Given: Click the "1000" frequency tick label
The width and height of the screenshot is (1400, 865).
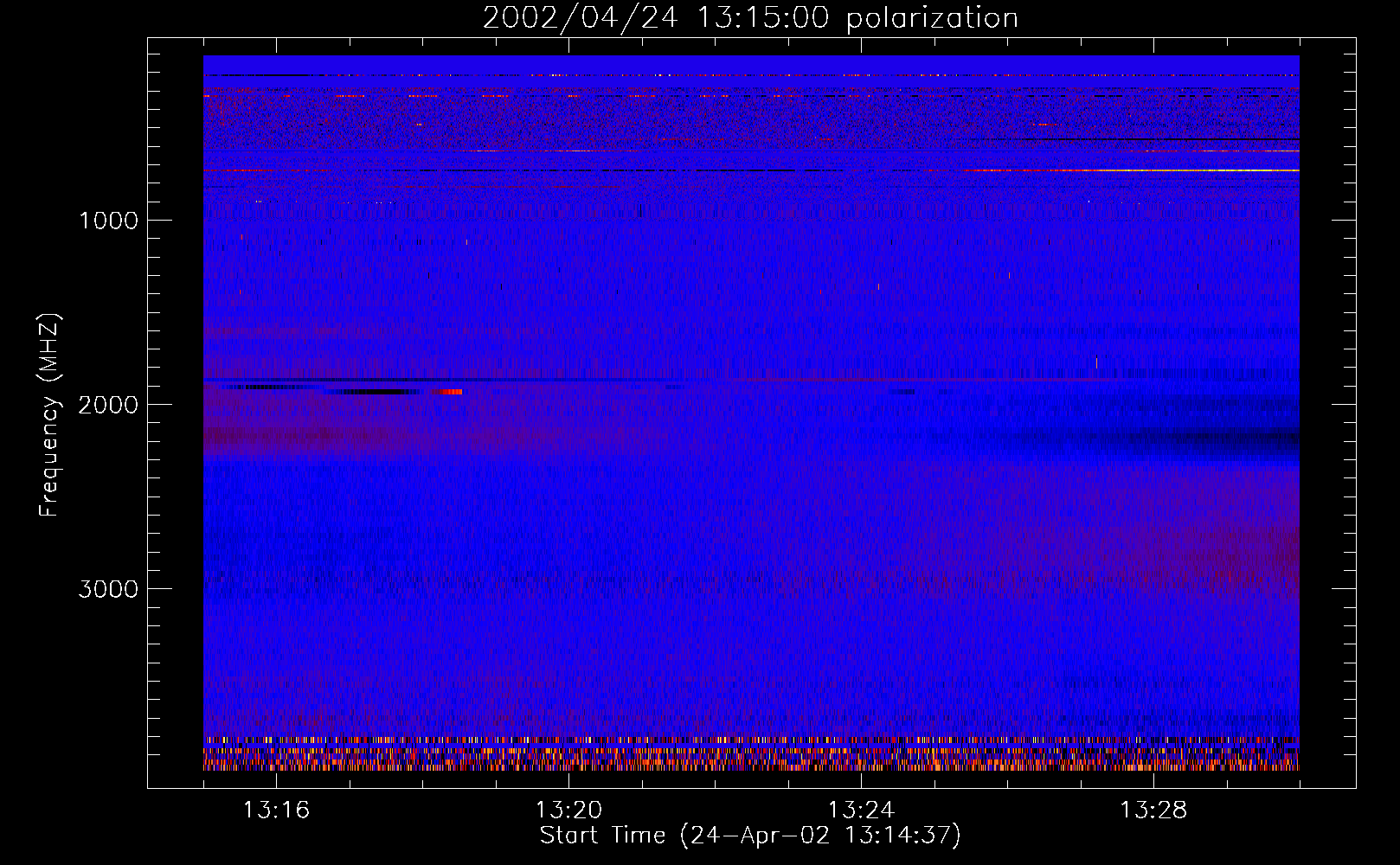Looking at the screenshot, I should pyautogui.click(x=108, y=221).
